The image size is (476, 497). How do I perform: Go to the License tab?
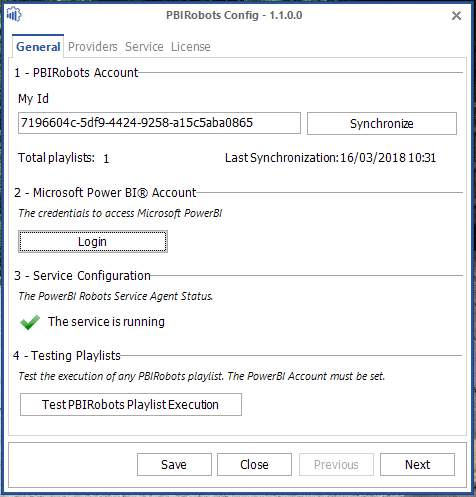(191, 47)
